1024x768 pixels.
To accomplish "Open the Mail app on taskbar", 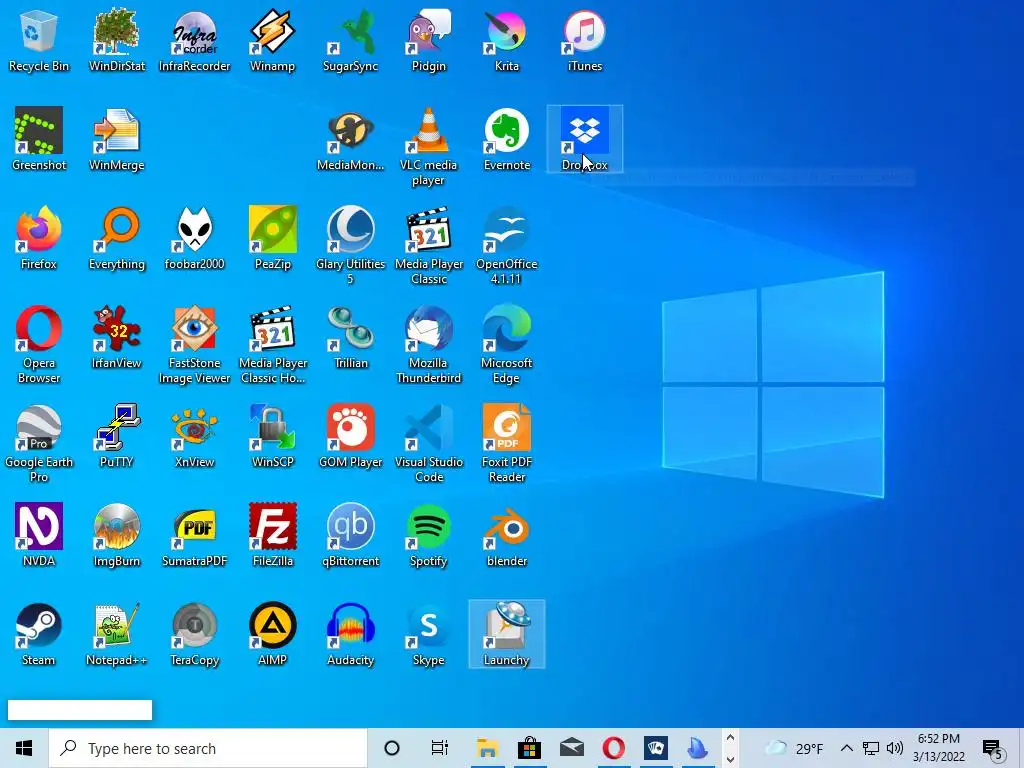I will coord(571,748).
